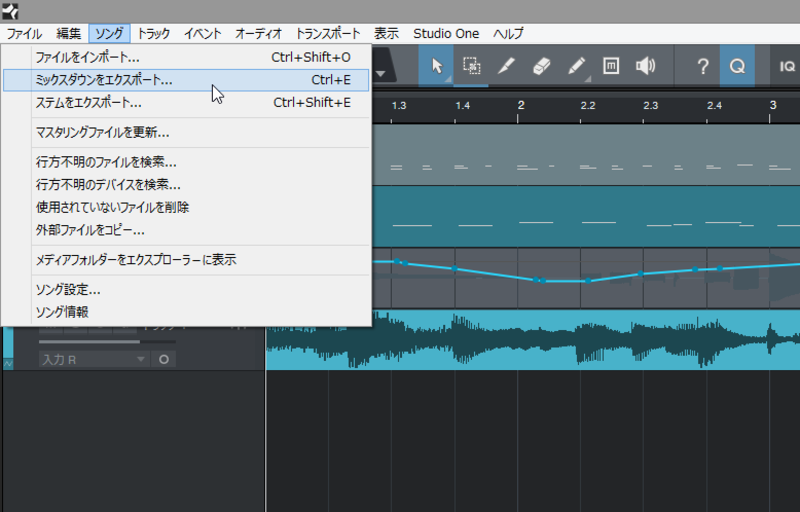Open the 表示 menu
Image resolution: width=800 pixels, height=512 pixels.
tap(386, 34)
